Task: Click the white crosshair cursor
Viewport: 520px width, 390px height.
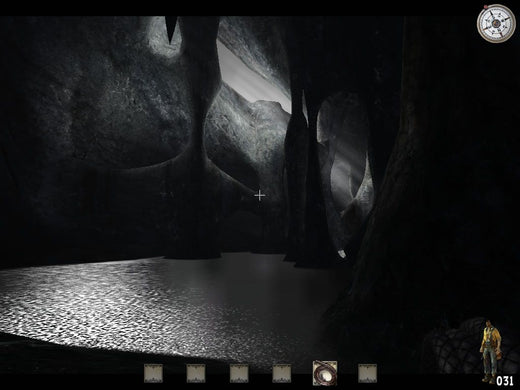Action: click(260, 196)
